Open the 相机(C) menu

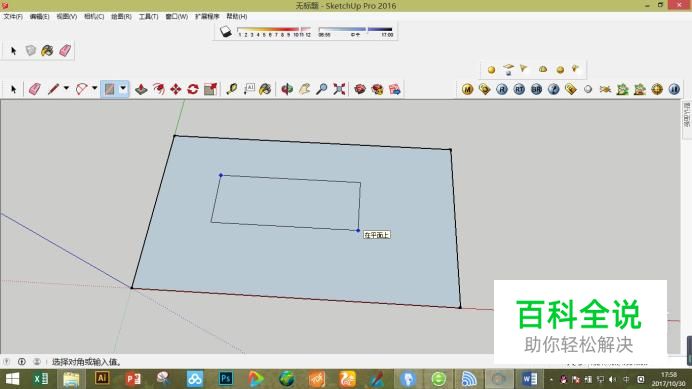click(x=94, y=16)
